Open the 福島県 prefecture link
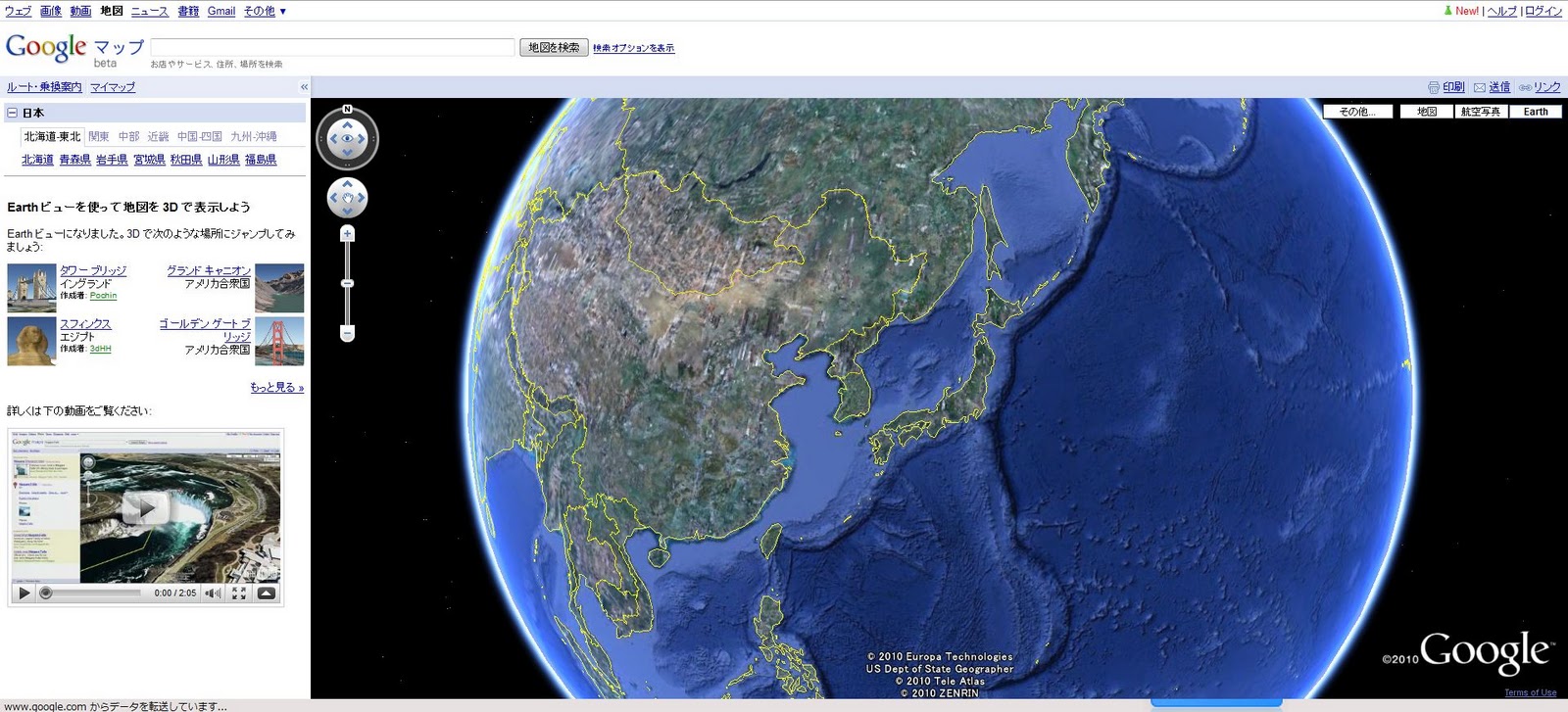Screen dimensions: 1568x712 coord(261,160)
